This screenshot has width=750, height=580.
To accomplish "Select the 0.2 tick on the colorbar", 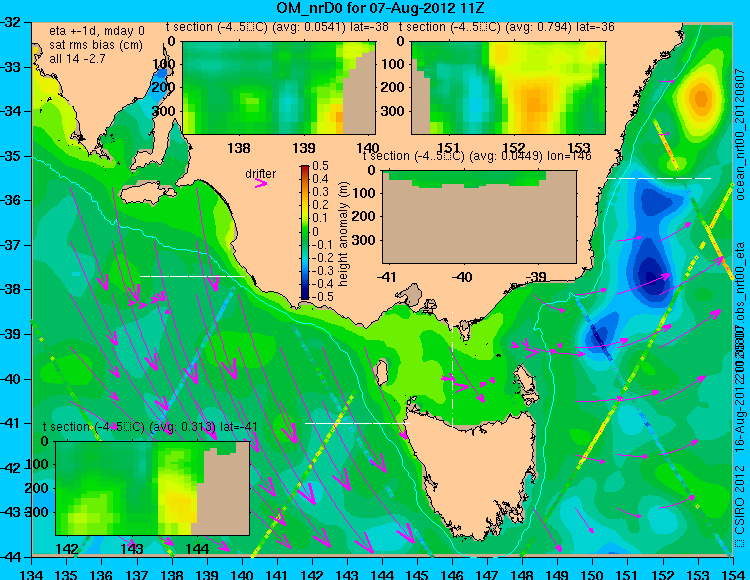I will click(x=320, y=205).
